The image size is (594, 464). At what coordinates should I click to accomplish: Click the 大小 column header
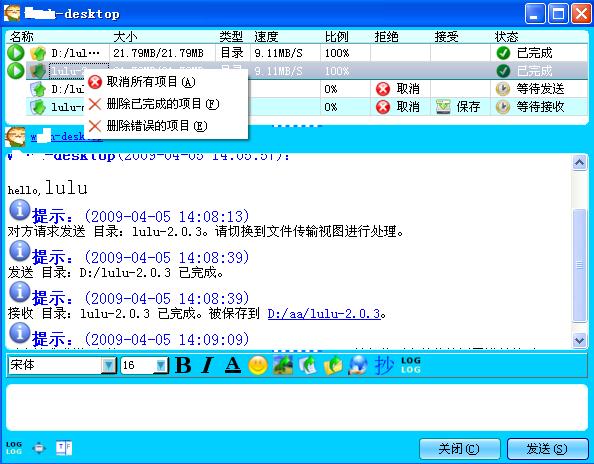(125, 37)
